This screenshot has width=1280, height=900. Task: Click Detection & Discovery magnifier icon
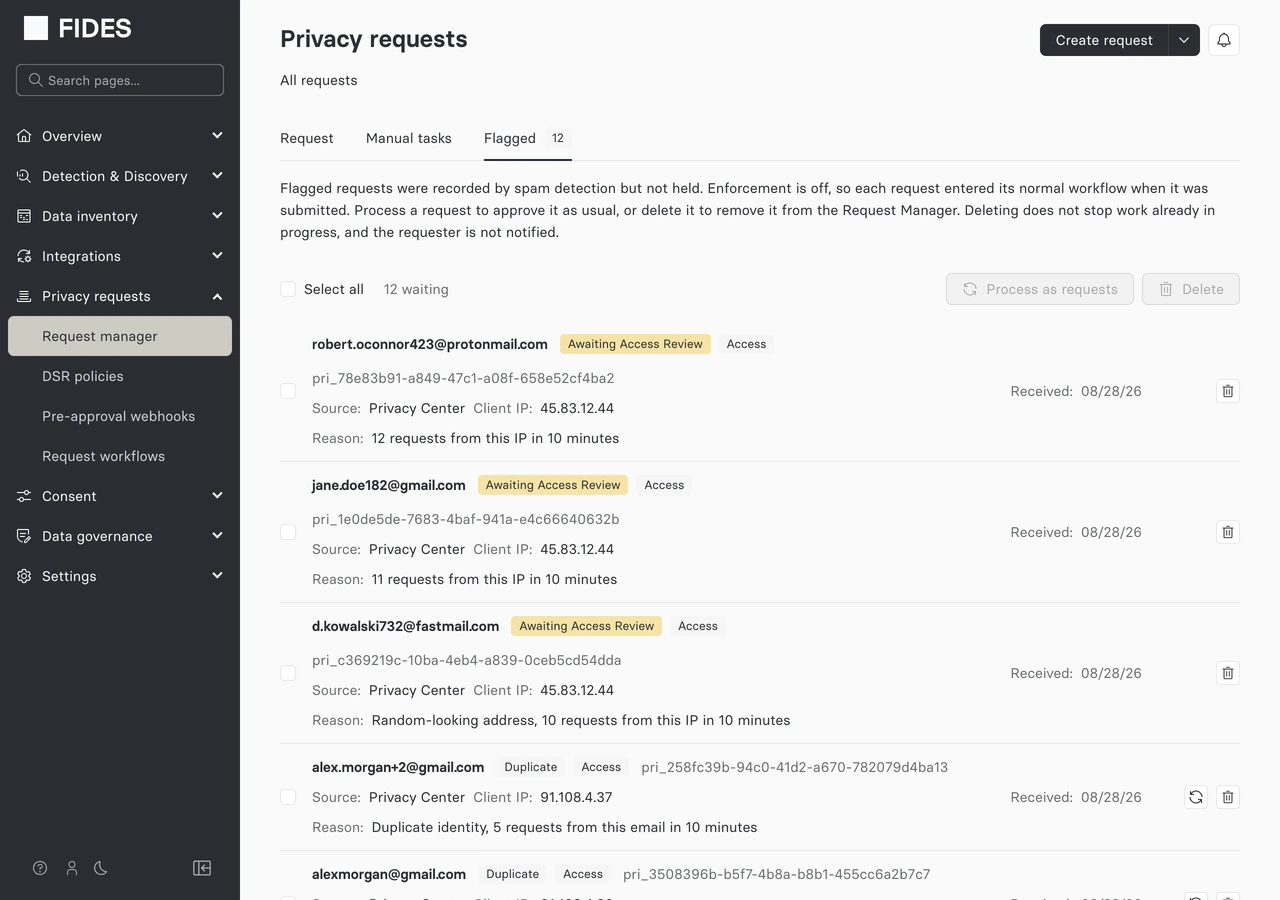point(24,176)
